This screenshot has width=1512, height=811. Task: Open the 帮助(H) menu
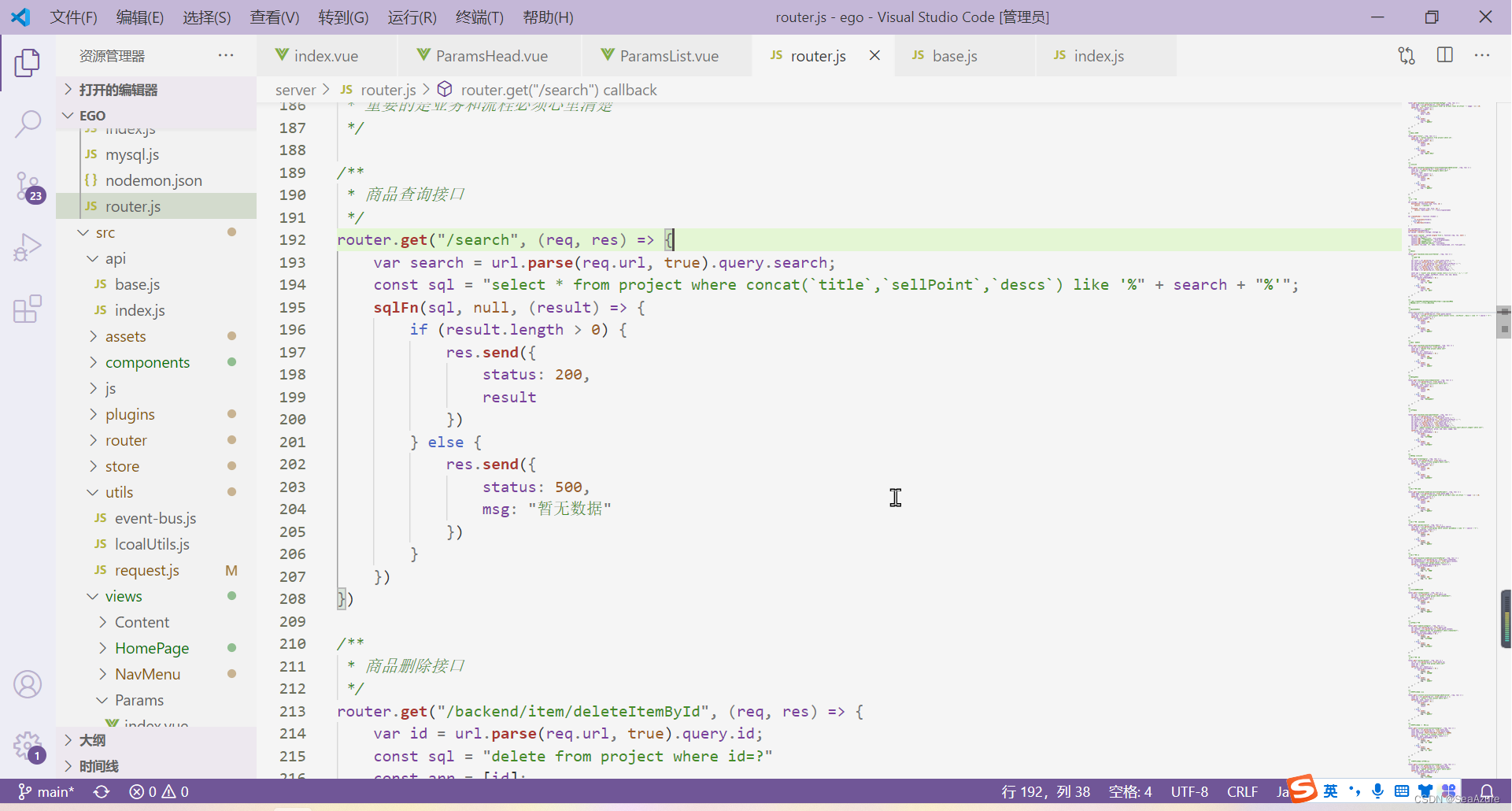click(548, 17)
